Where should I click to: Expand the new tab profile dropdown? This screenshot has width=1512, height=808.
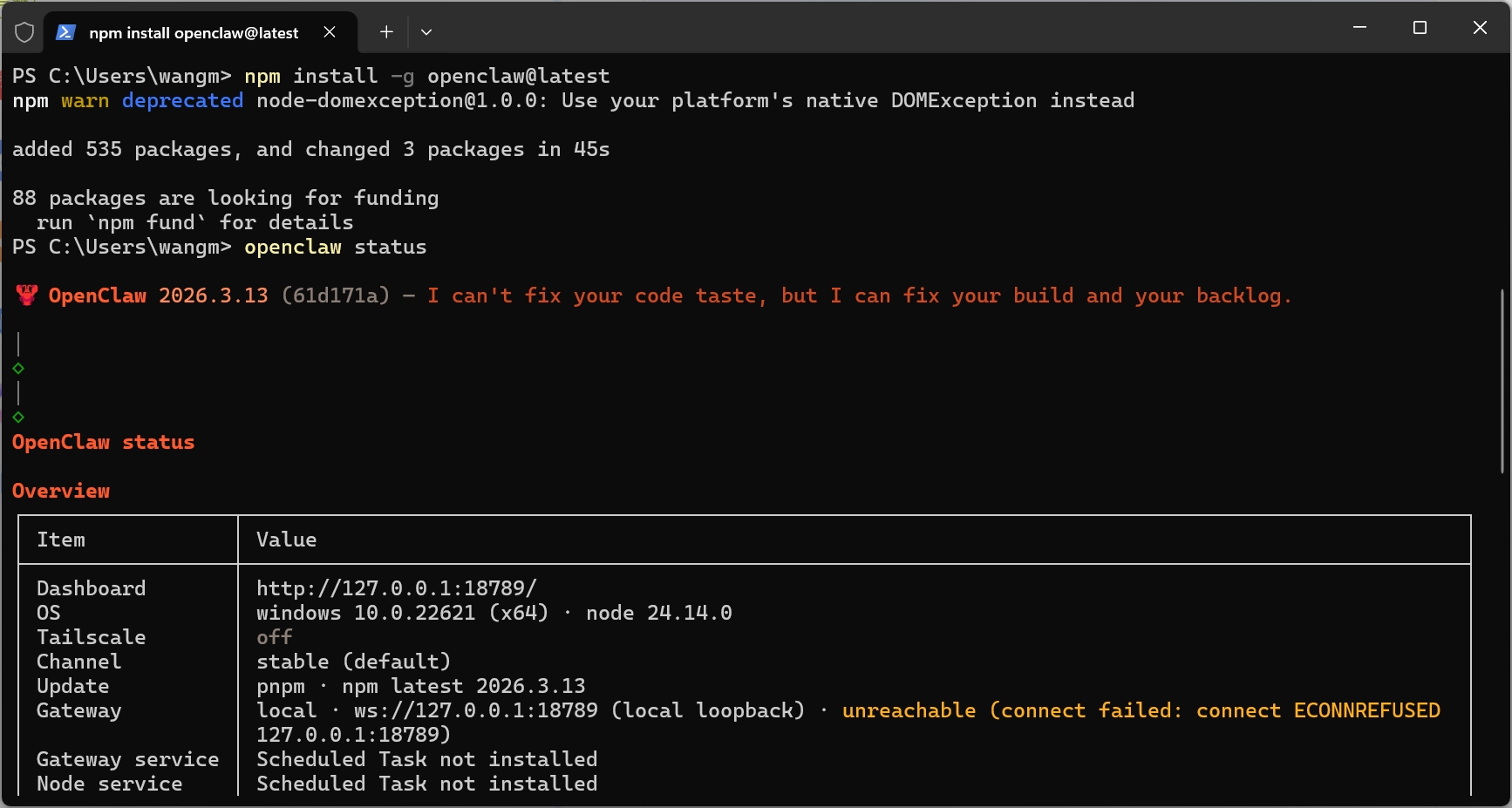[426, 32]
